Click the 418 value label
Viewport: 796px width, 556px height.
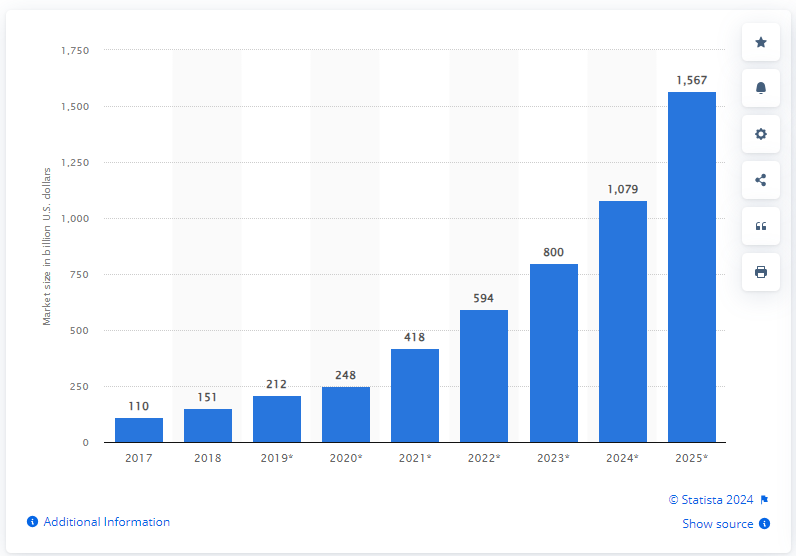pos(415,337)
